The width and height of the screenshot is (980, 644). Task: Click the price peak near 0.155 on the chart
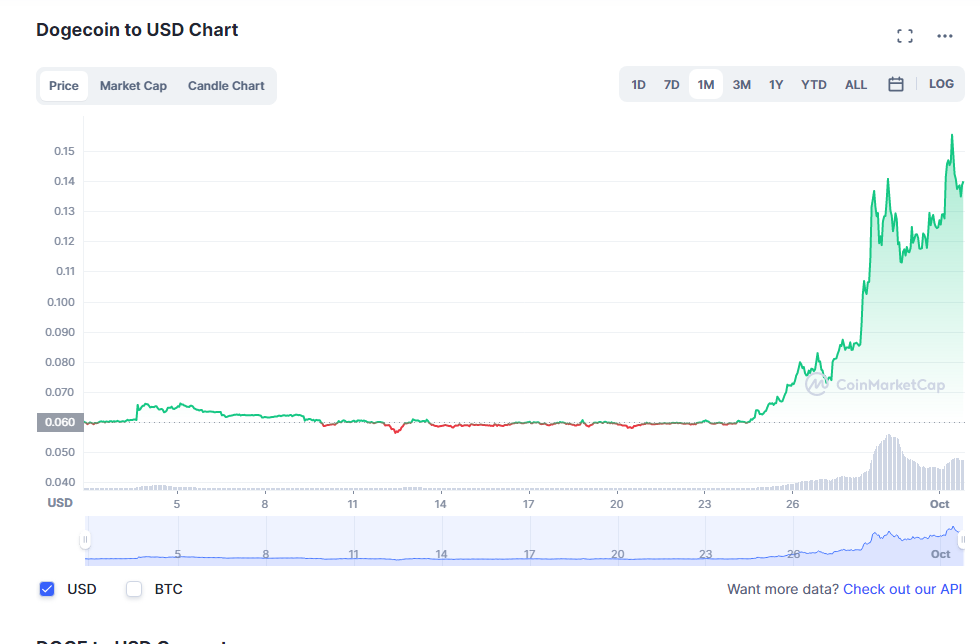[952, 135]
